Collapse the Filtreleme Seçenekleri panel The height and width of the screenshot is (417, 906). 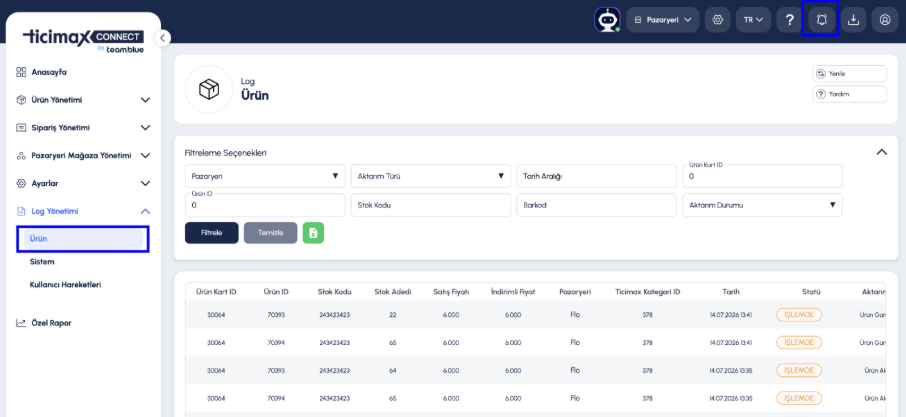click(881, 152)
